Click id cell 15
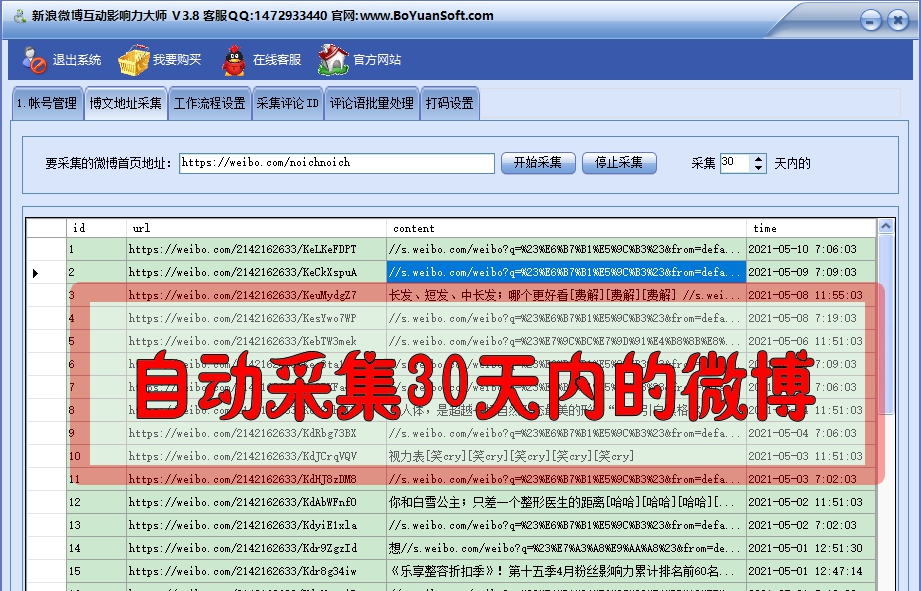This screenshot has width=921, height=591. point(96,571)
